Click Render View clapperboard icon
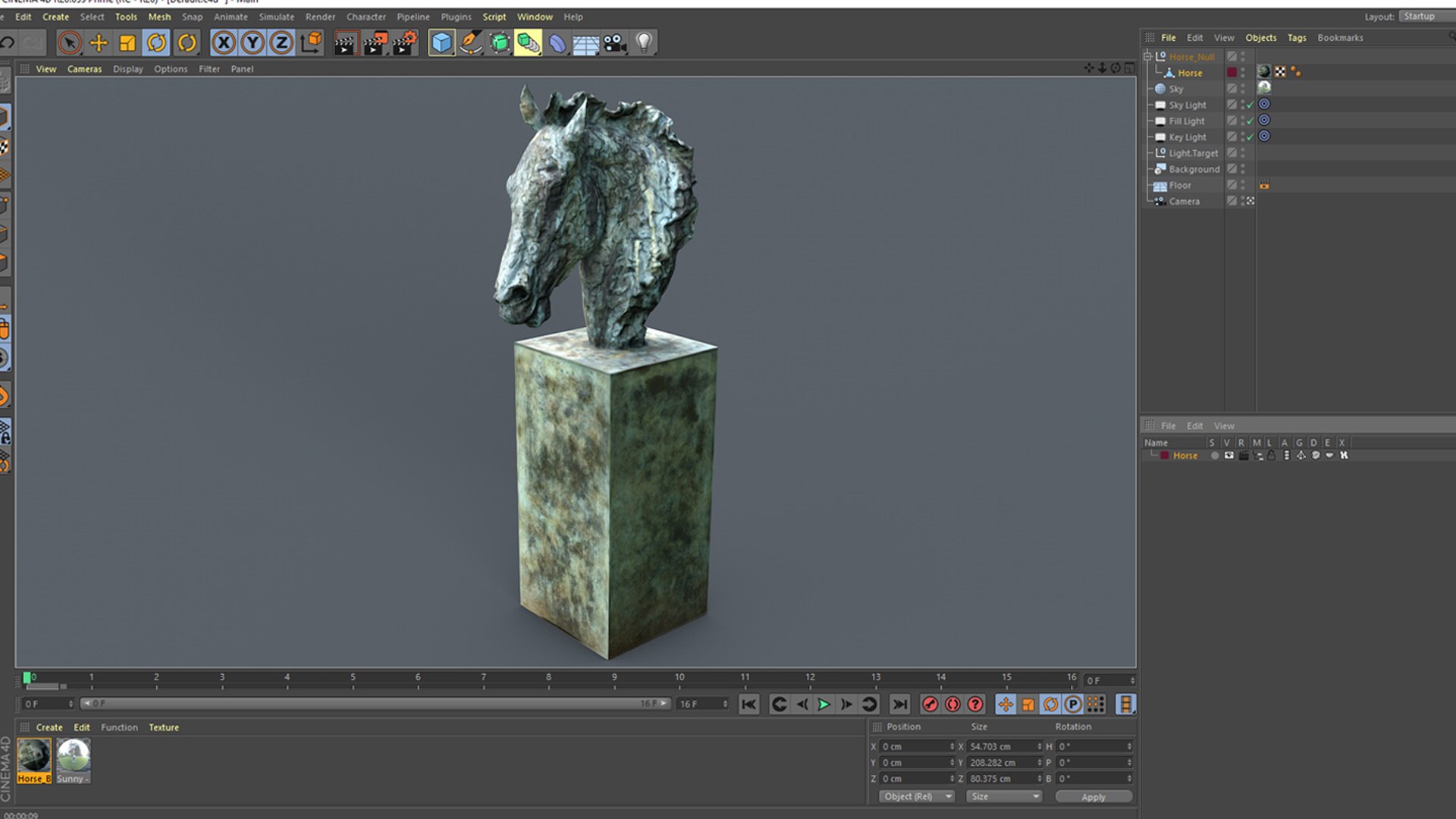This screenshot has width=1456, height=819. (x=345, y=43)
